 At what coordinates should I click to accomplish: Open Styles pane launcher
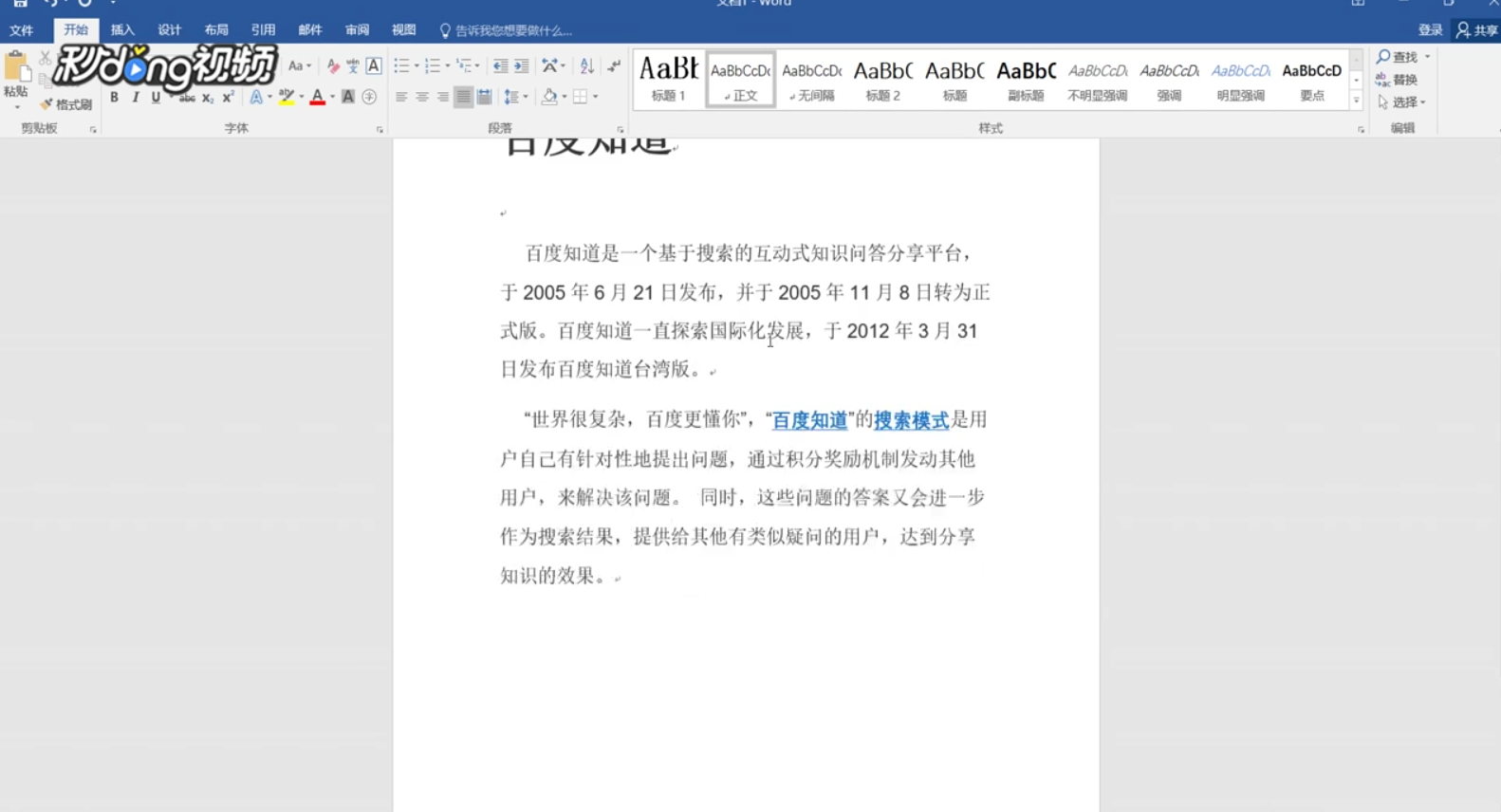pyautogui.click(x=1361, y=130)
